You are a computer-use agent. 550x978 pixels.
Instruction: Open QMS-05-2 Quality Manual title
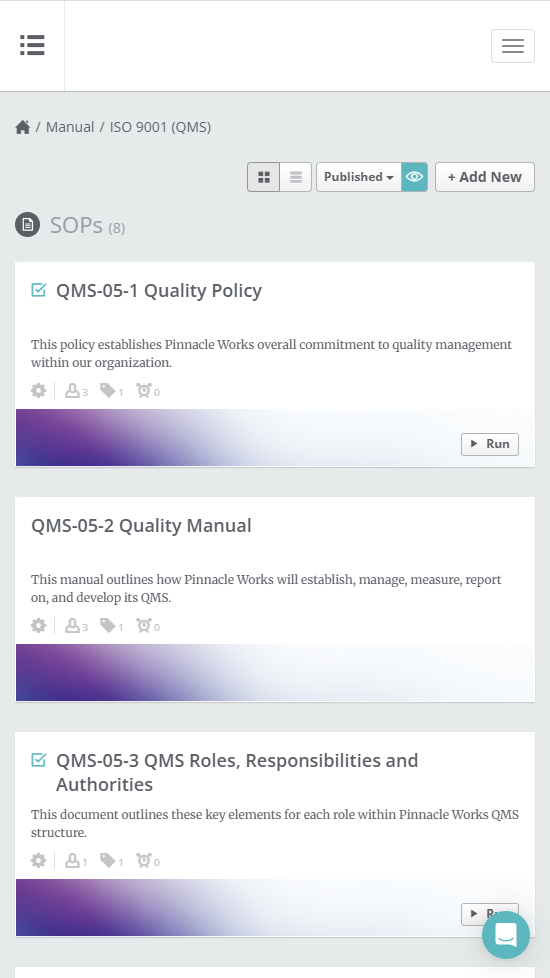click(141, 526)
